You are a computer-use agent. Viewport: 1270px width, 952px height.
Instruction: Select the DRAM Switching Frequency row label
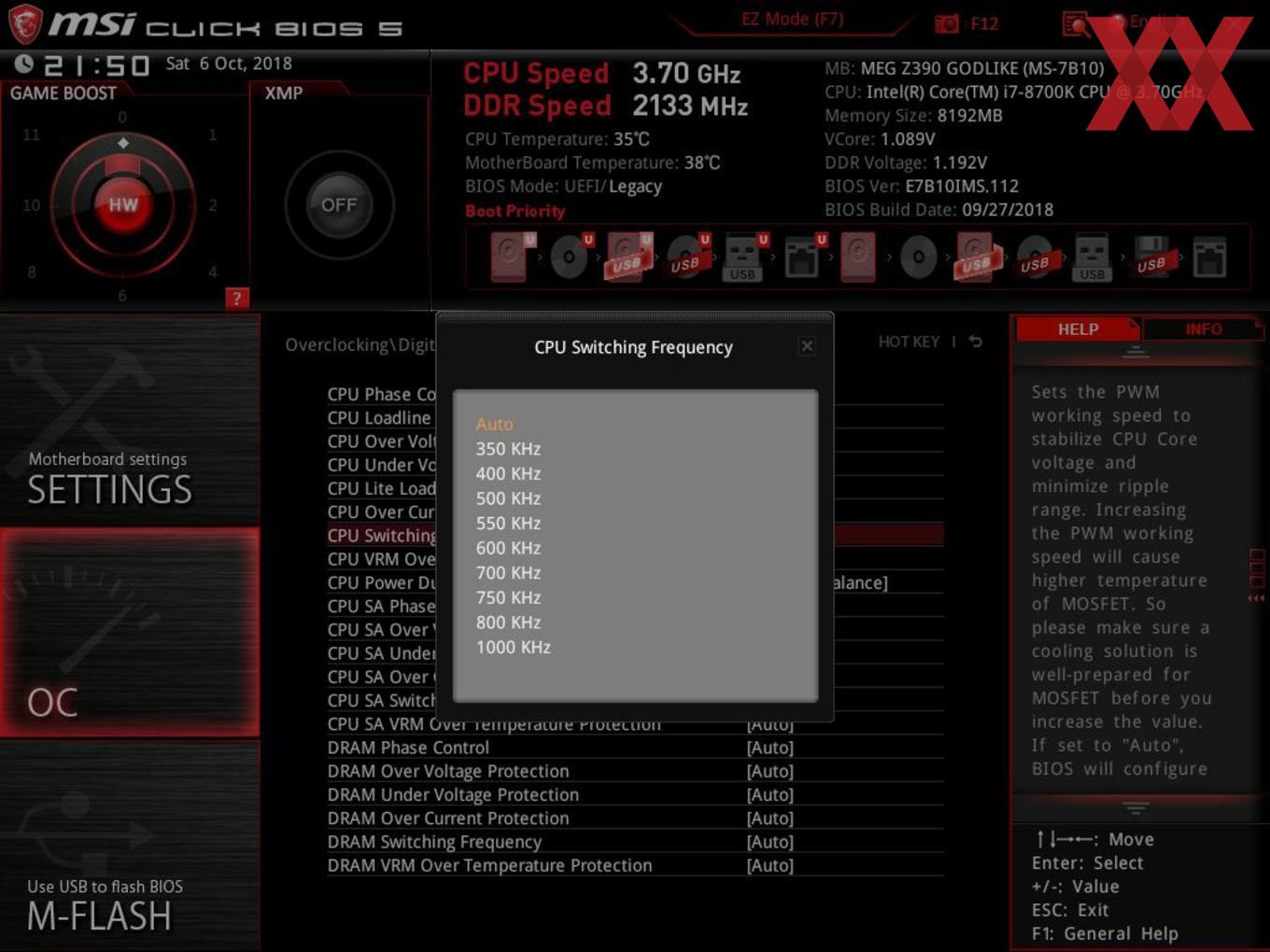tap(434, 842)
